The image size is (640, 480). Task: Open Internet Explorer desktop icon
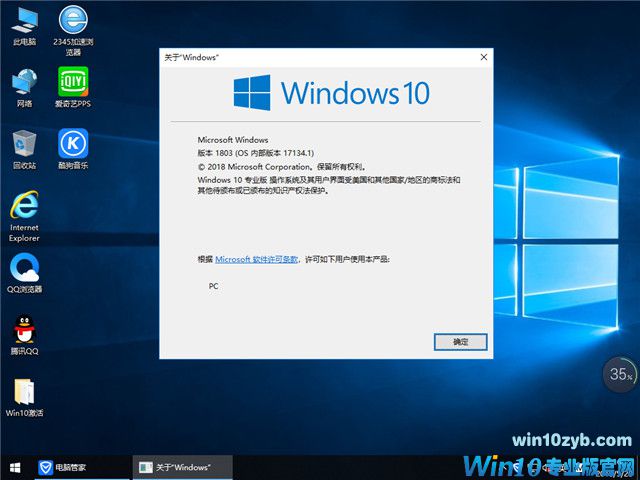point(24,216)
